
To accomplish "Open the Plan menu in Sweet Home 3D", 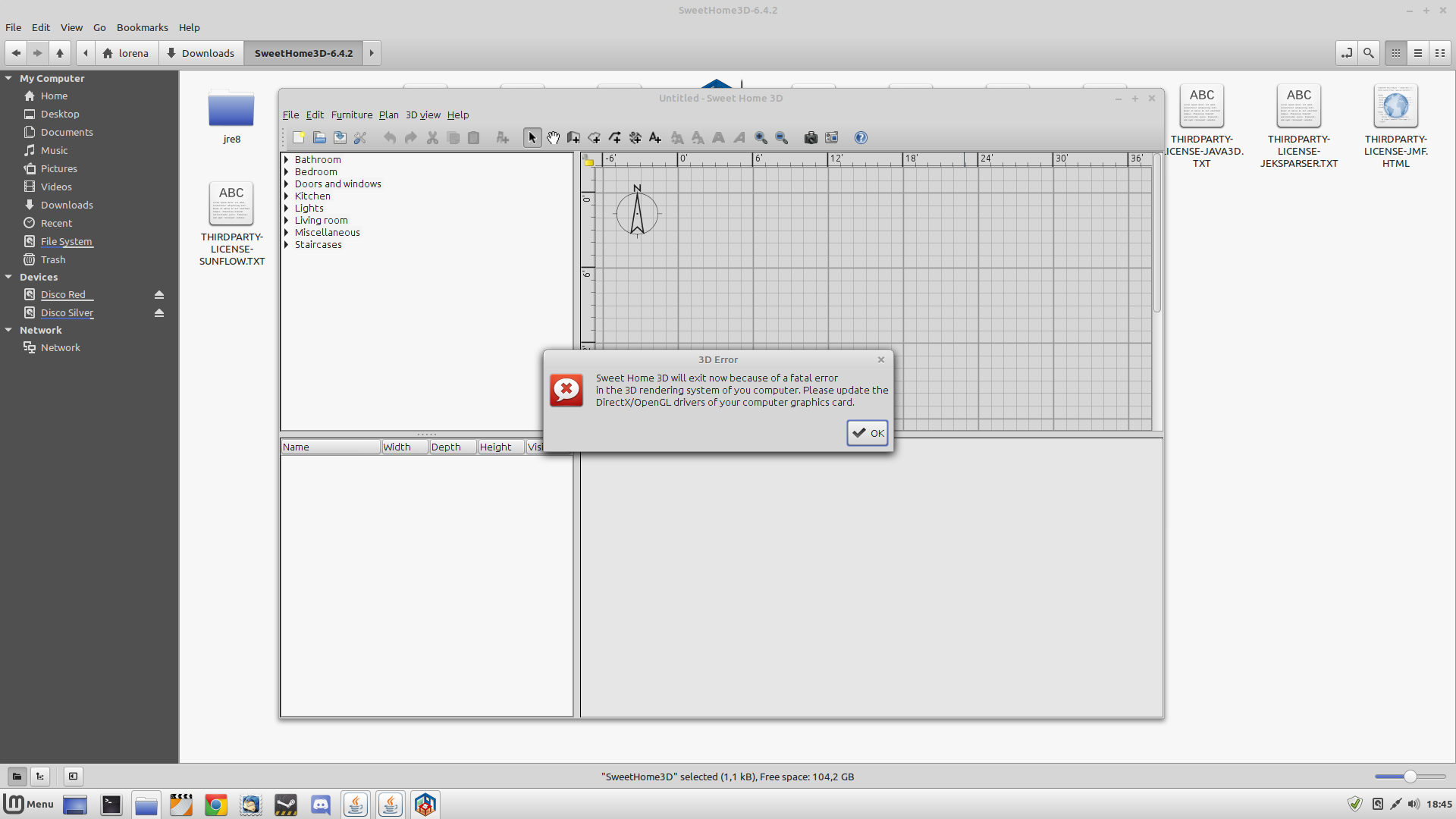I will coord(388,115).
